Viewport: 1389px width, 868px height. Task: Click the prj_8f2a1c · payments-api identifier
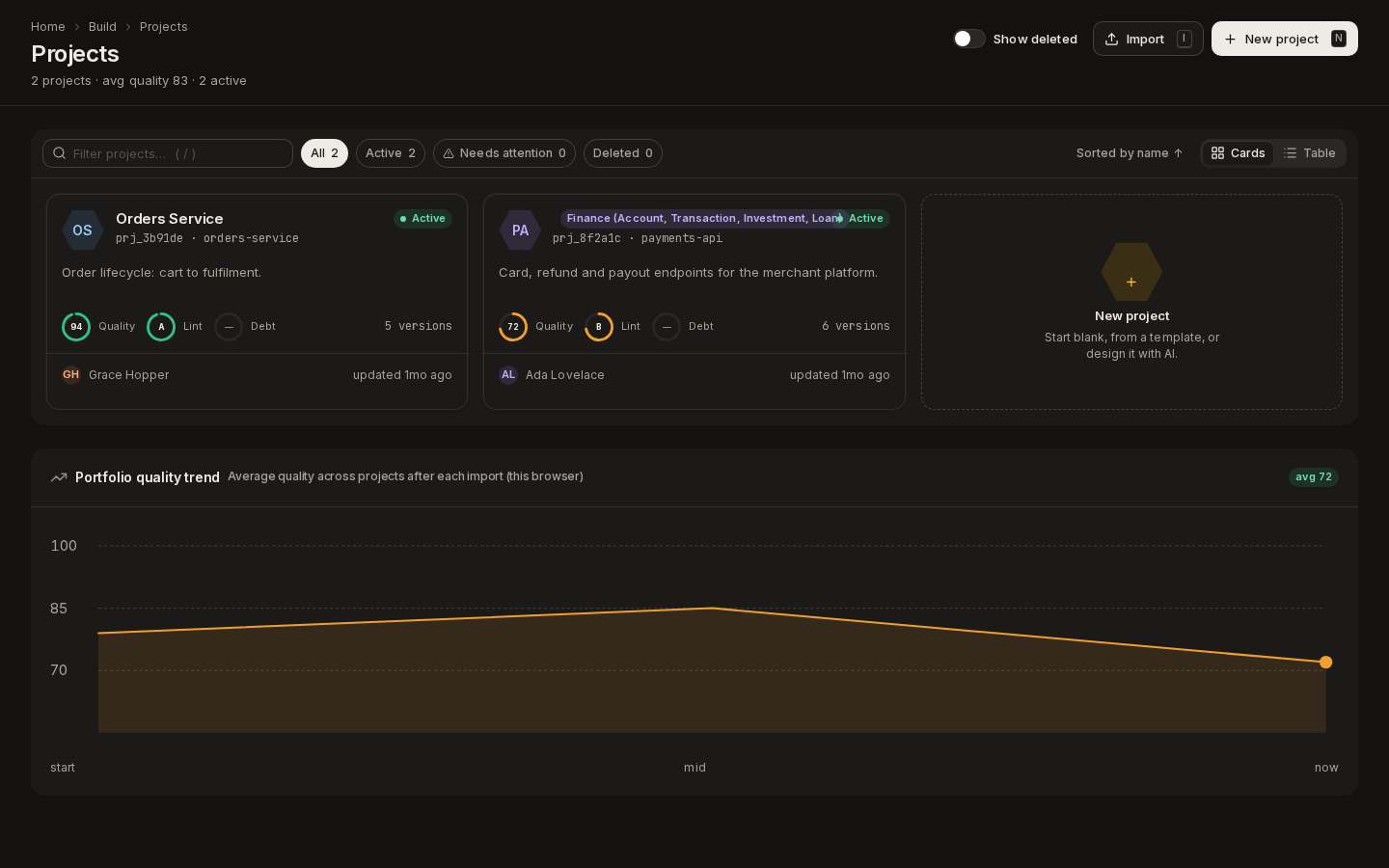(638, 238)
